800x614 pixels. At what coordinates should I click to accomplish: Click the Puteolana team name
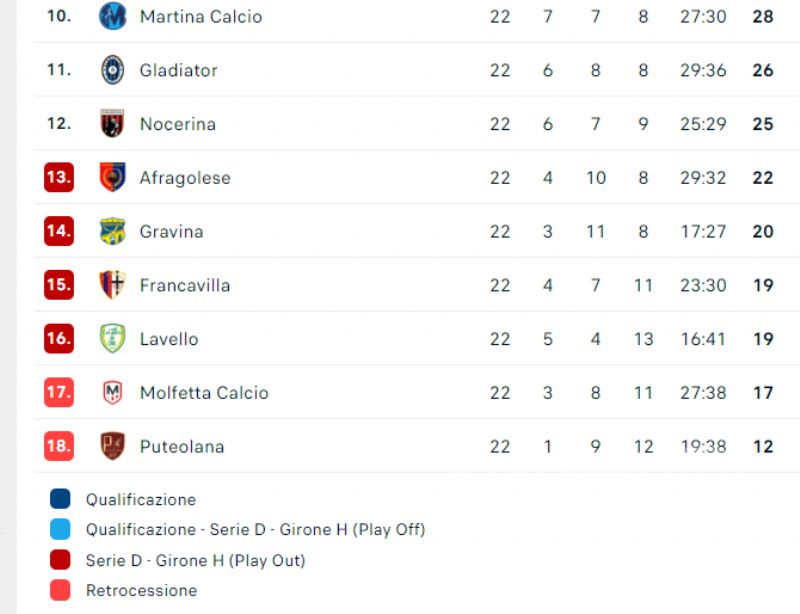182,447
